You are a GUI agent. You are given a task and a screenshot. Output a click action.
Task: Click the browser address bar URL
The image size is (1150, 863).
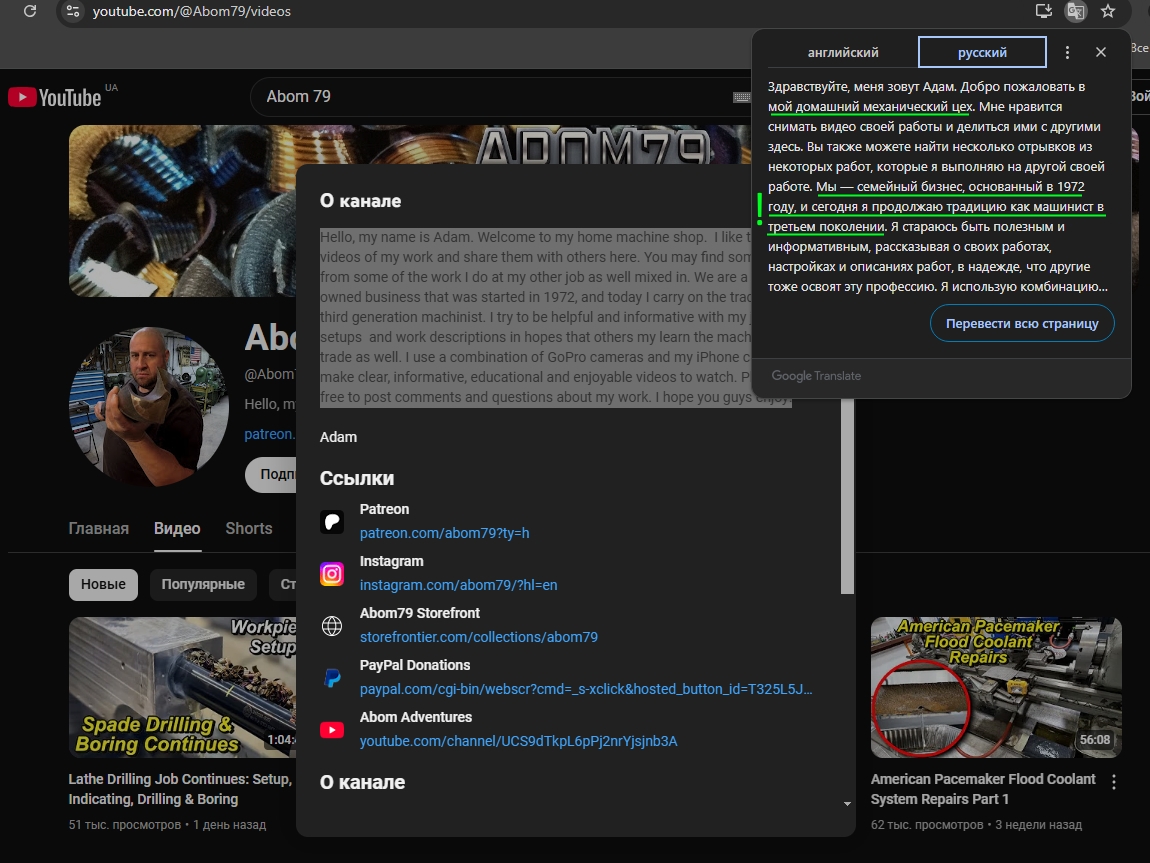point(191,11)
